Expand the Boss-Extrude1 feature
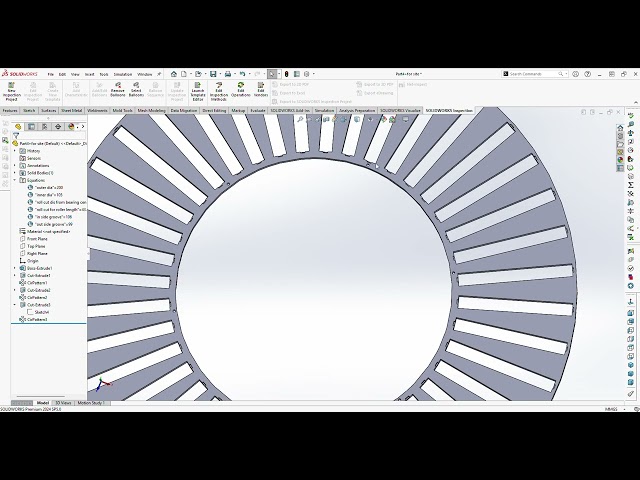The image size is (640, 480). [15, 269]
